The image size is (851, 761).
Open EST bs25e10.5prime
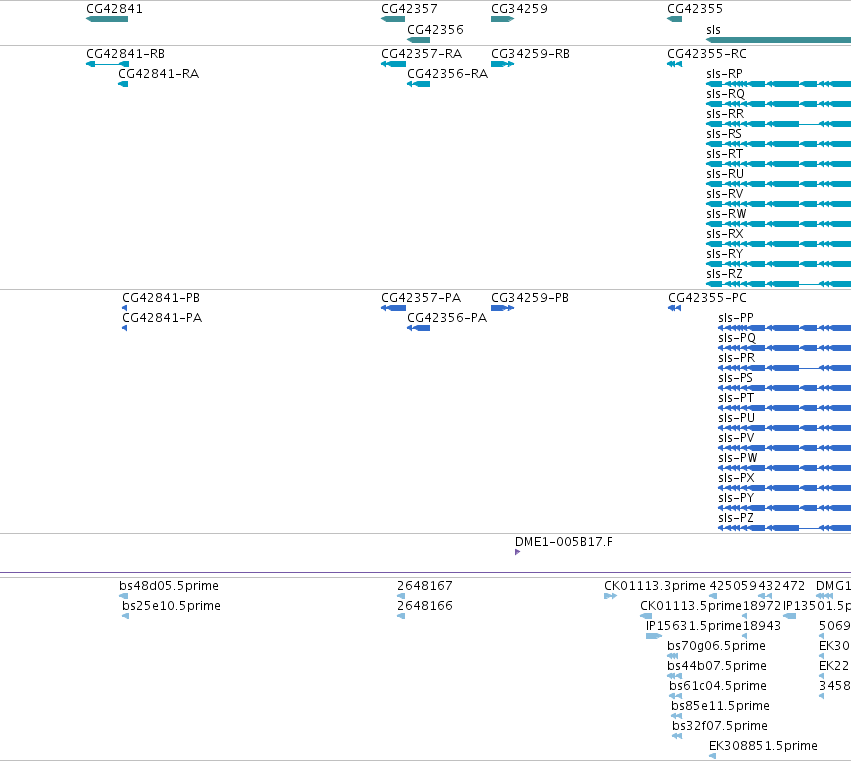[x=125, y=616]
